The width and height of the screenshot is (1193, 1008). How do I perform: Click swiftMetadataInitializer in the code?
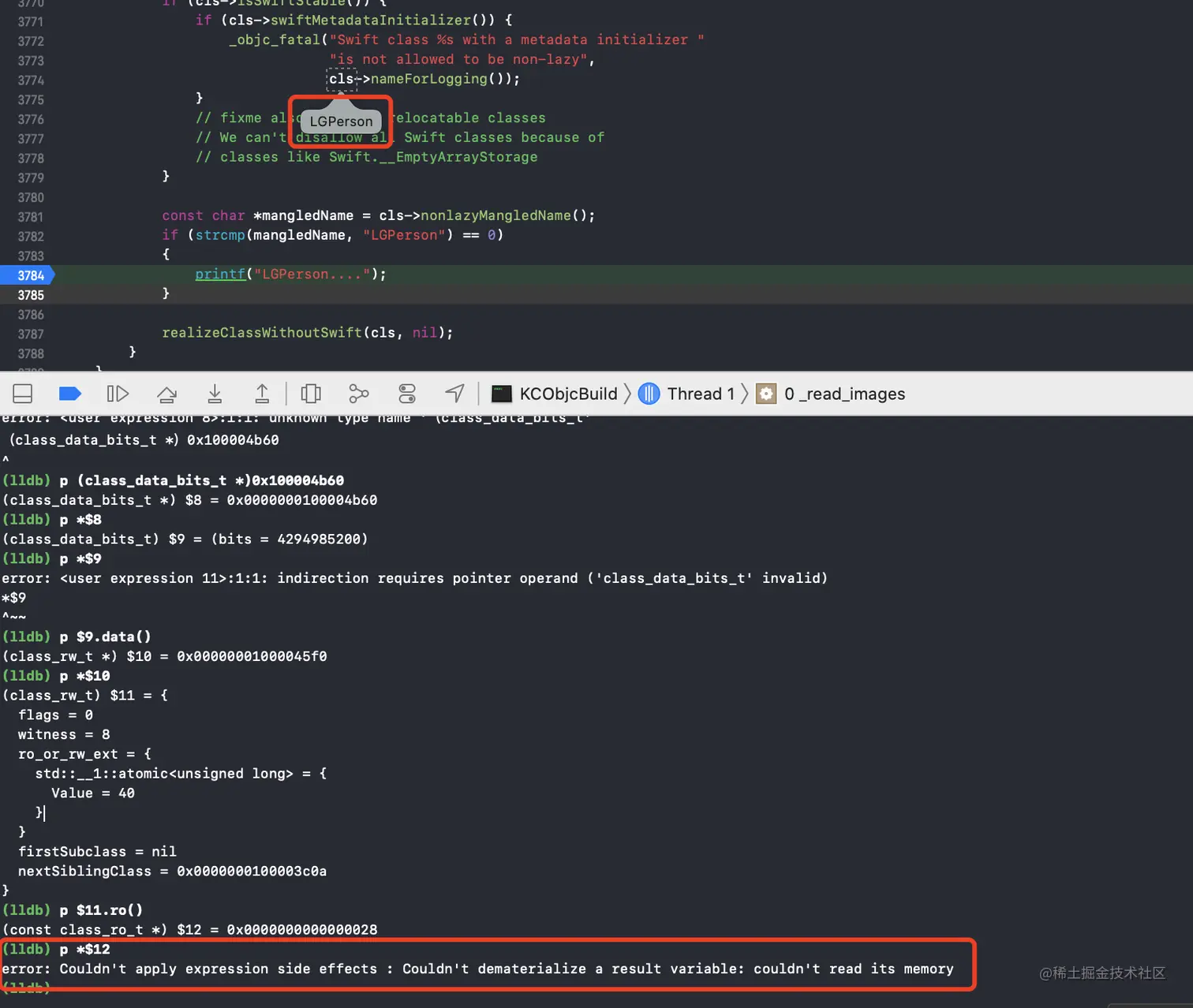click(371, 20)
